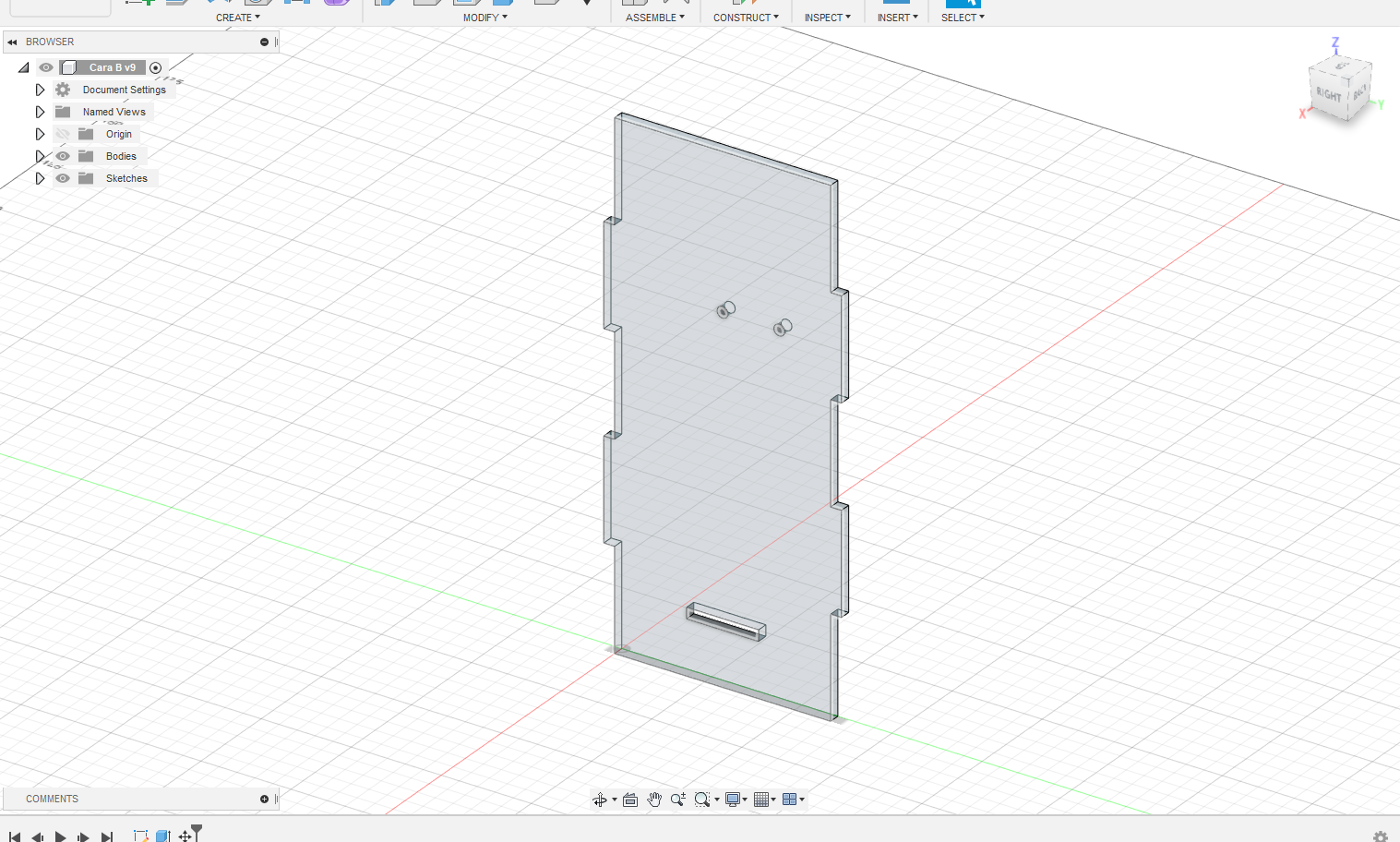Open the Display Settings monitor icon
This screenshot has width=1400, height=842.
coord(733,800)
